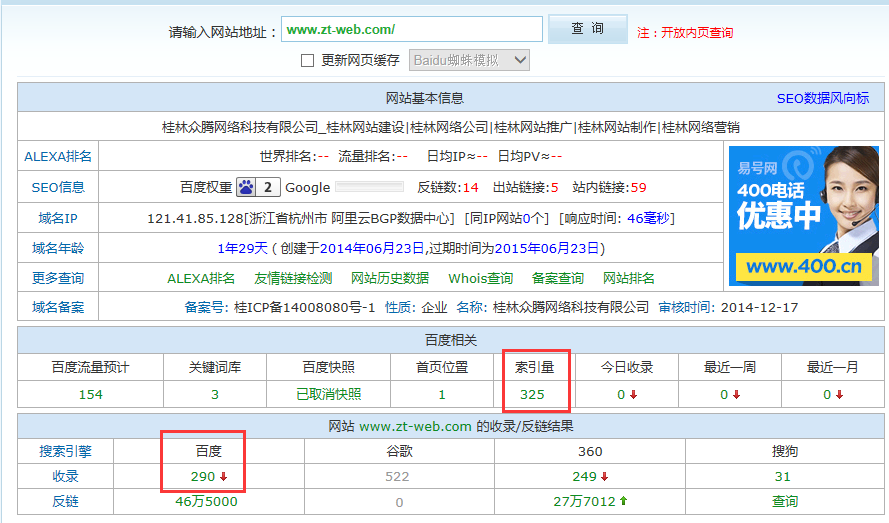Screen dimensions: 889x523
Task: Click the Baidu traffic estimate 154
Action: click(91, 394)
